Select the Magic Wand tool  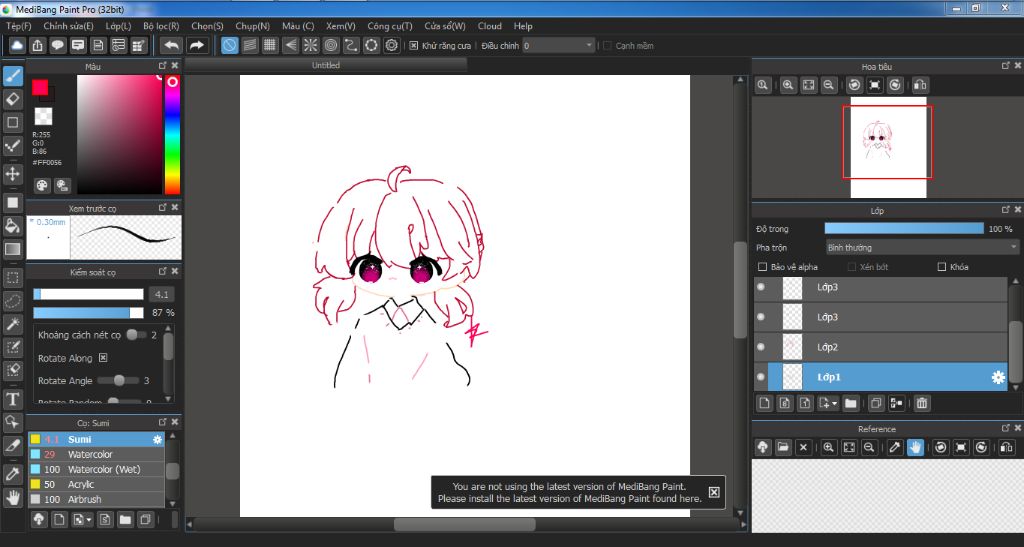(x=12, y=324)
